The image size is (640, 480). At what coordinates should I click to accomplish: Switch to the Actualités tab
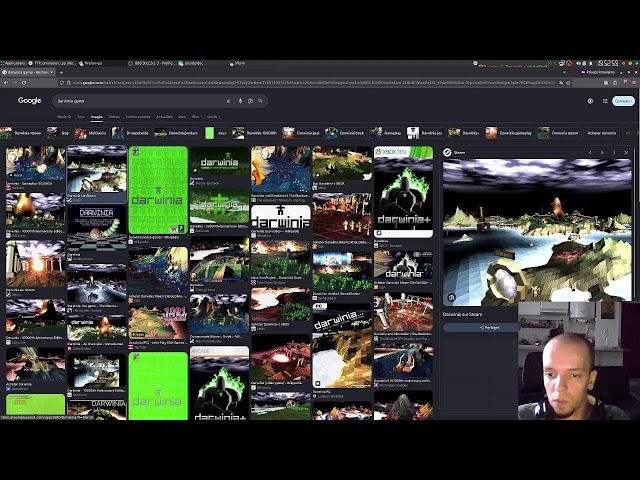pos(164,117)
